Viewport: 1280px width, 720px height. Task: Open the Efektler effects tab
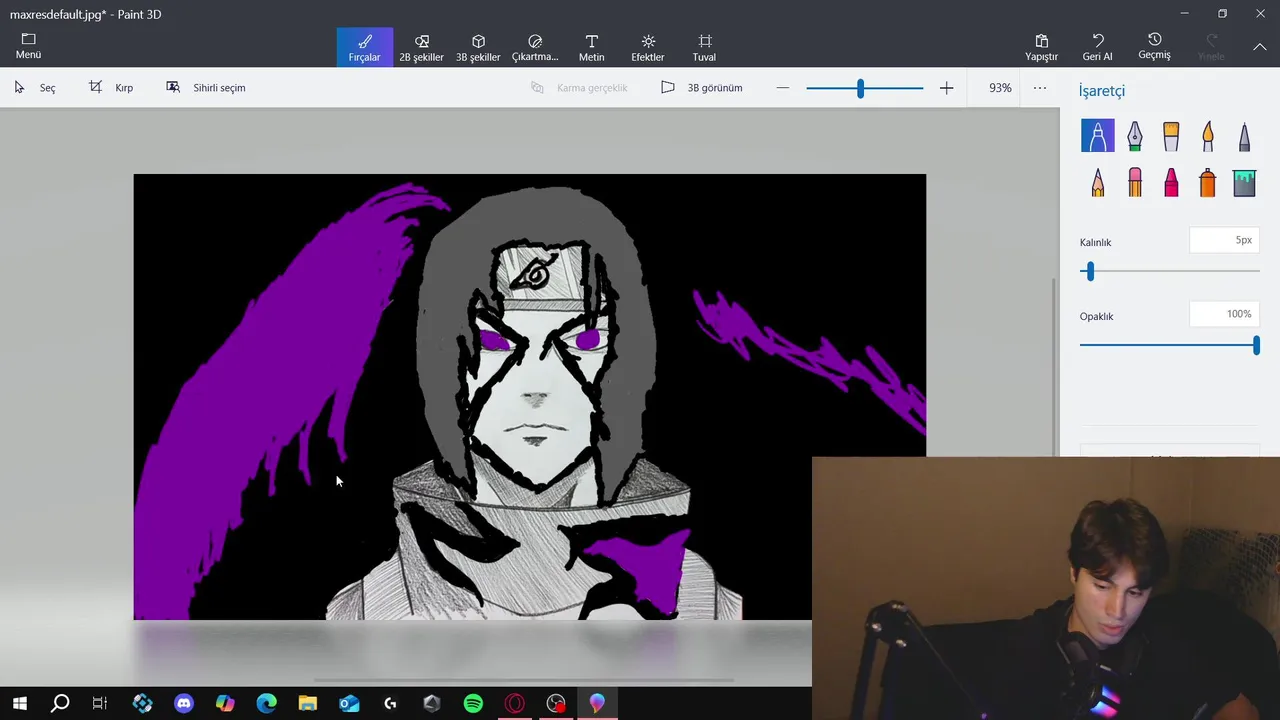648,47
